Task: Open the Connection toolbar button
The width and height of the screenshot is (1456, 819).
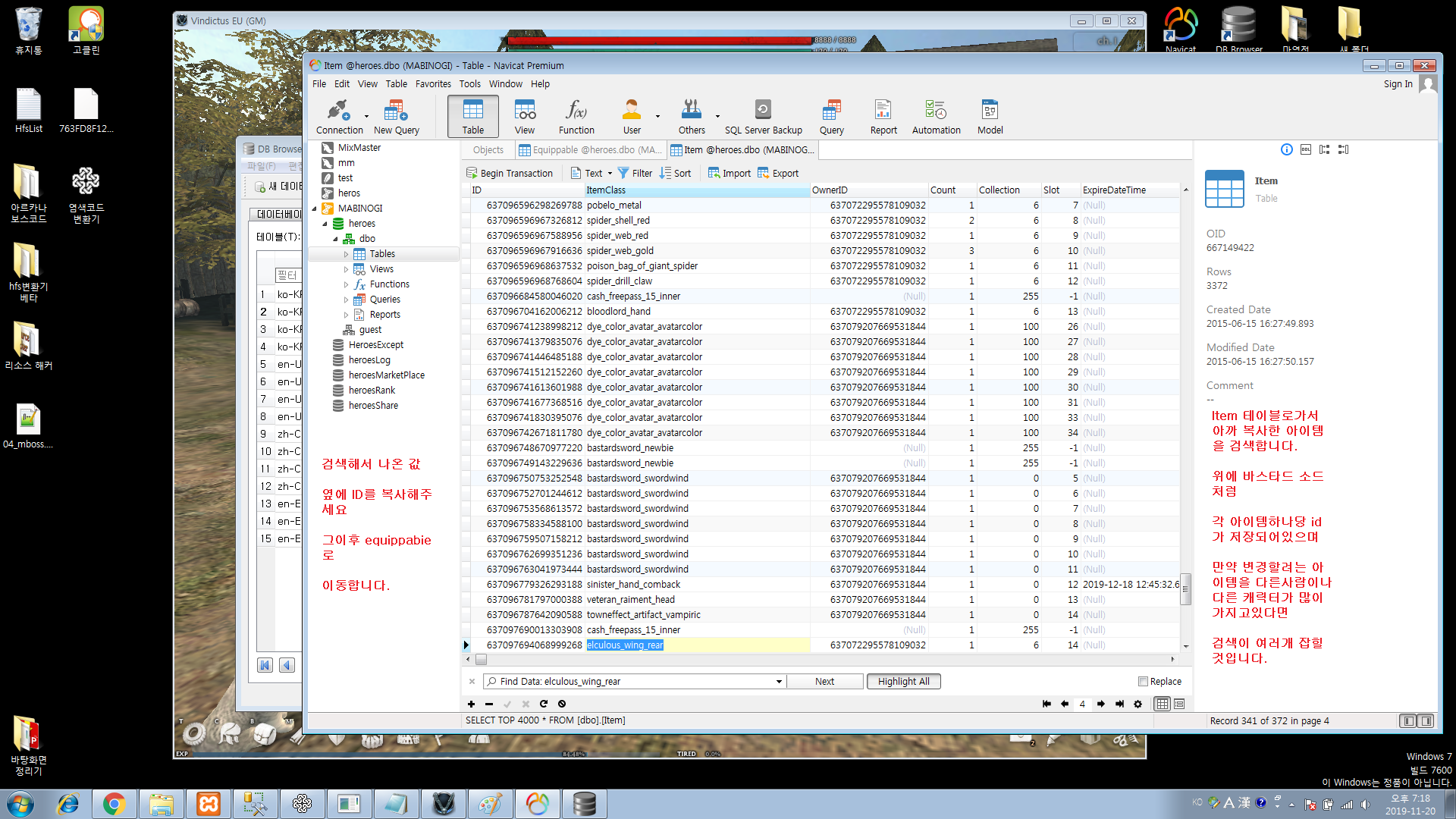Action: point(338,116)
